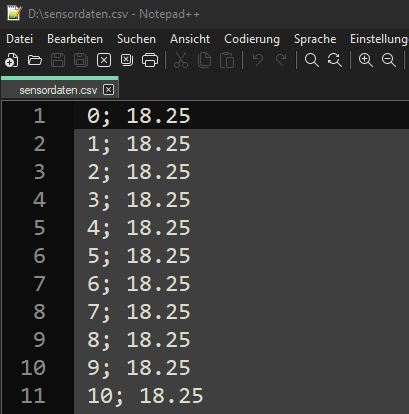Open the Einstellungen menu
Screen dimensions: 409x414
point(379,39)
